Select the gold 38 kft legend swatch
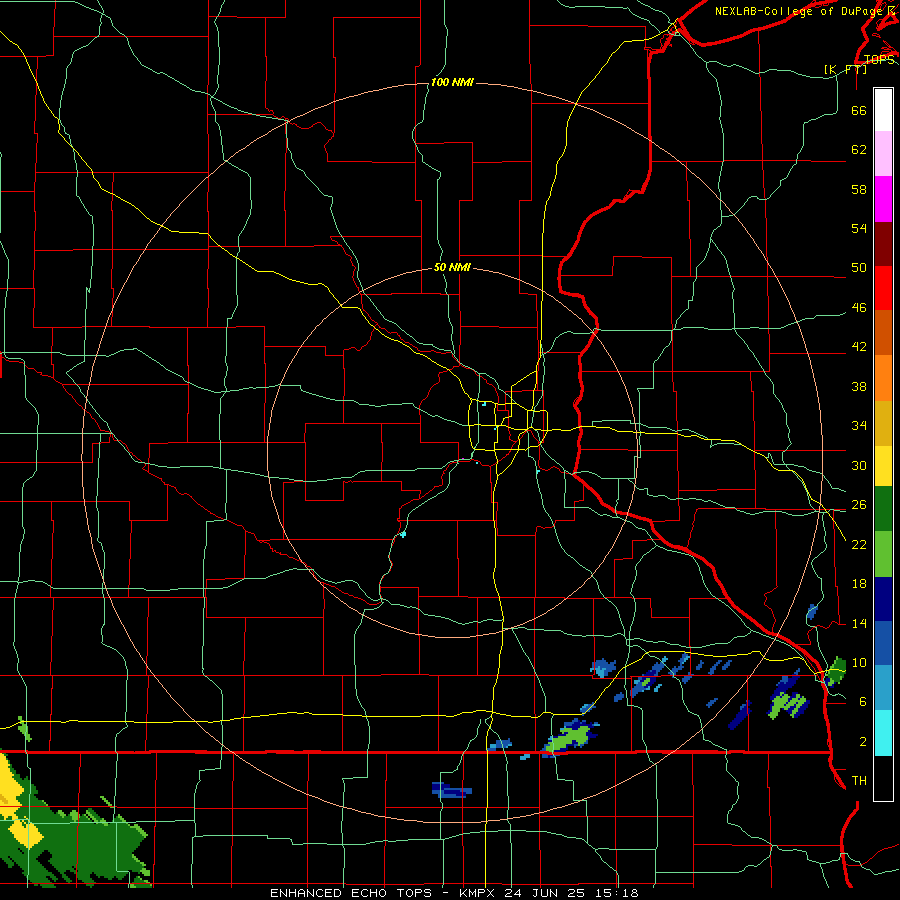Screen dimensions: 900x900 (883, 423)
